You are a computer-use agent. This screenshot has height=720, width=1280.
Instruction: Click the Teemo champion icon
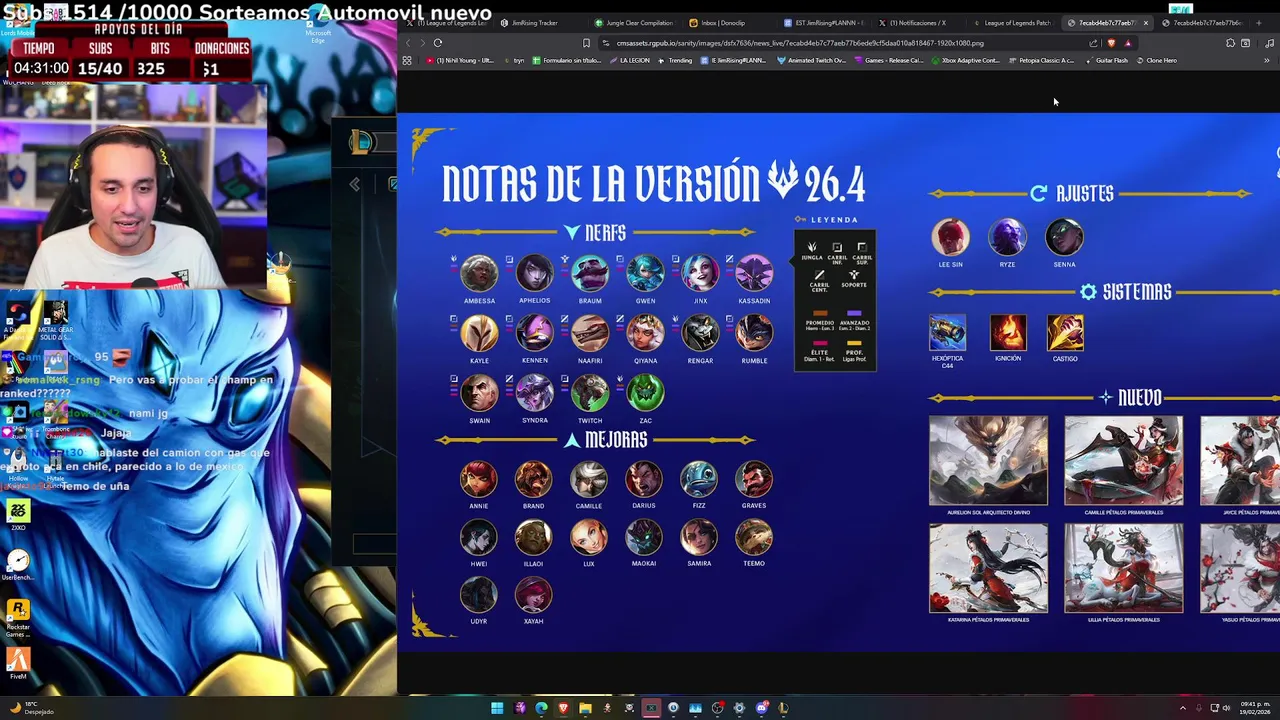tap(754, 537)
